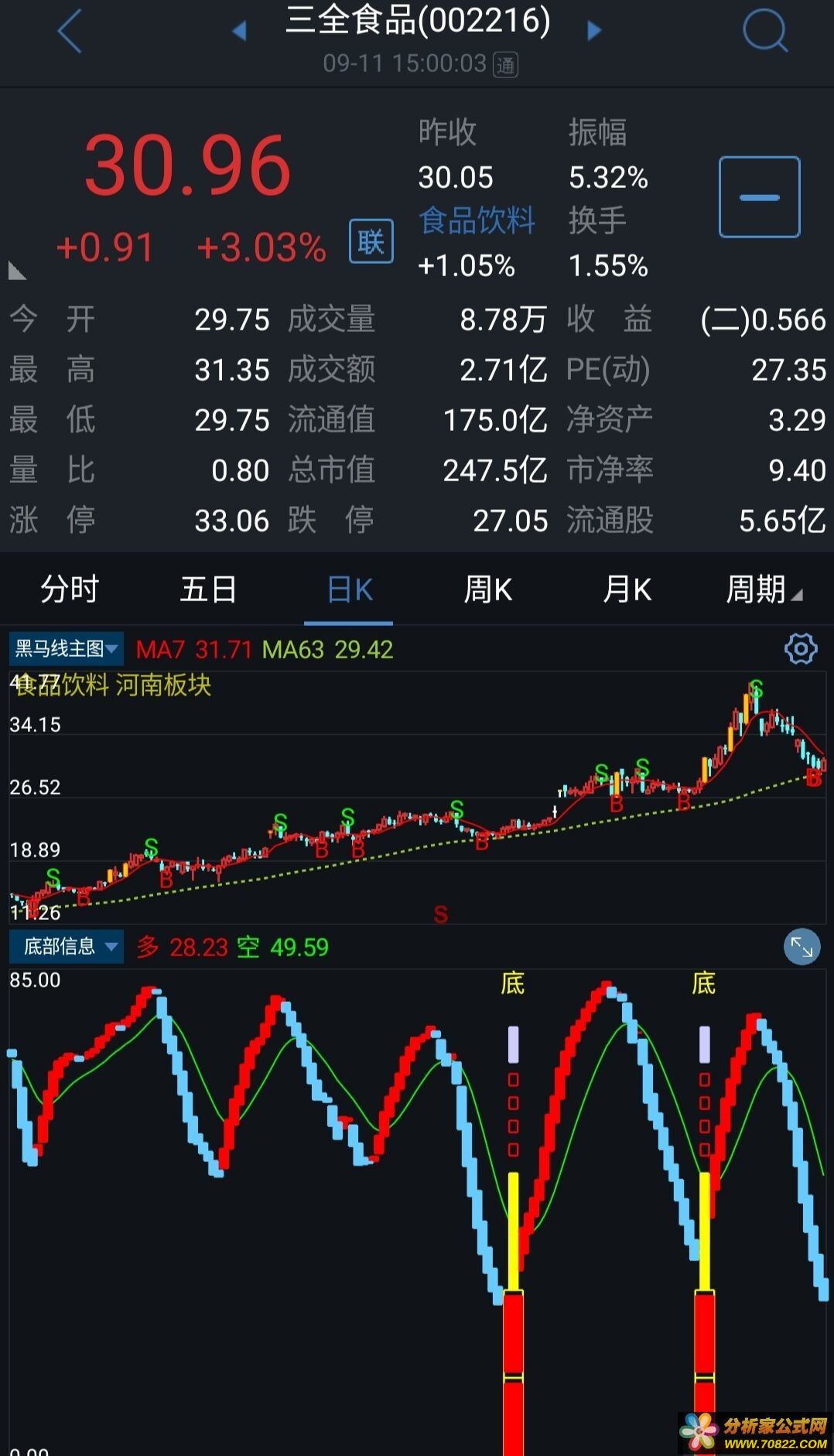Tap the second 底 bottom signal marker
The width and height of the screenshot is (834, 1456).
click(x=703, y=984)
